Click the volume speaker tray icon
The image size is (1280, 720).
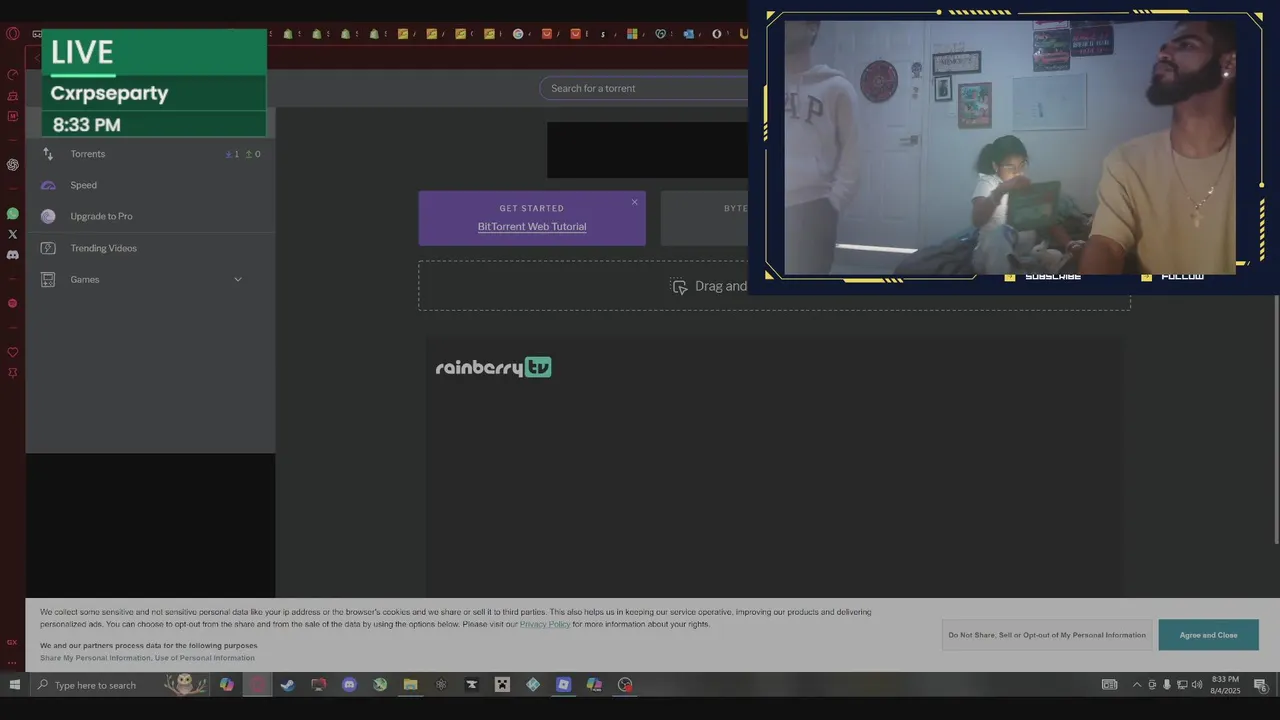(1197, 685)
